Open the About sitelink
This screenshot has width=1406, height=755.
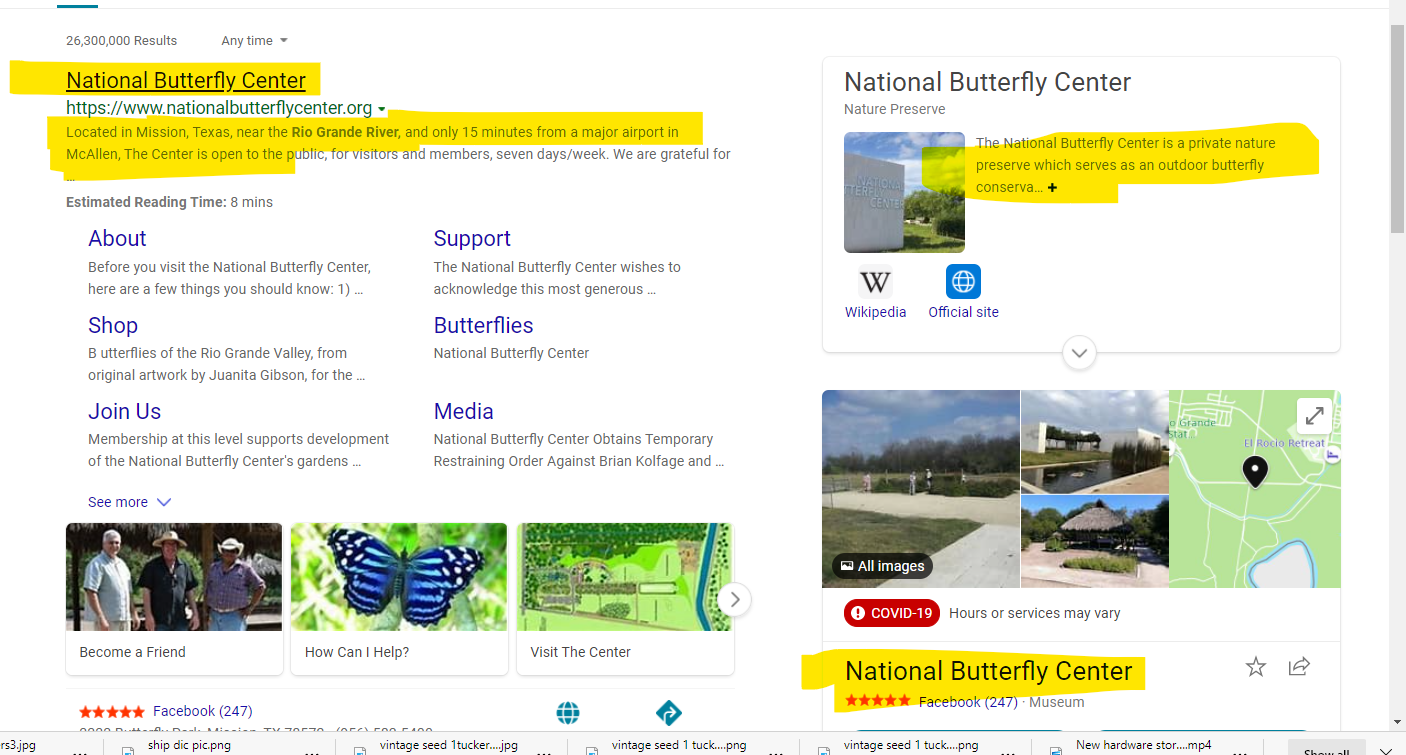pos(117,238)
